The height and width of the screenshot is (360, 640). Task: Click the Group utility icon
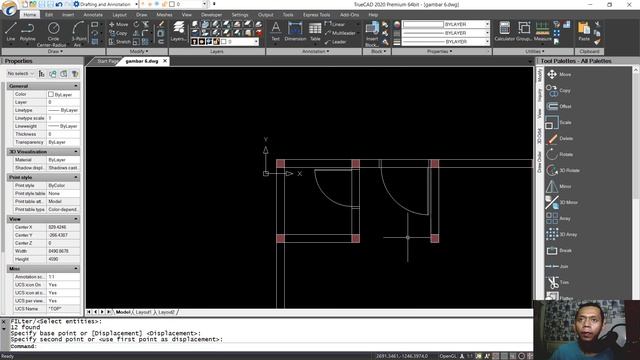(x=524, y=32)
